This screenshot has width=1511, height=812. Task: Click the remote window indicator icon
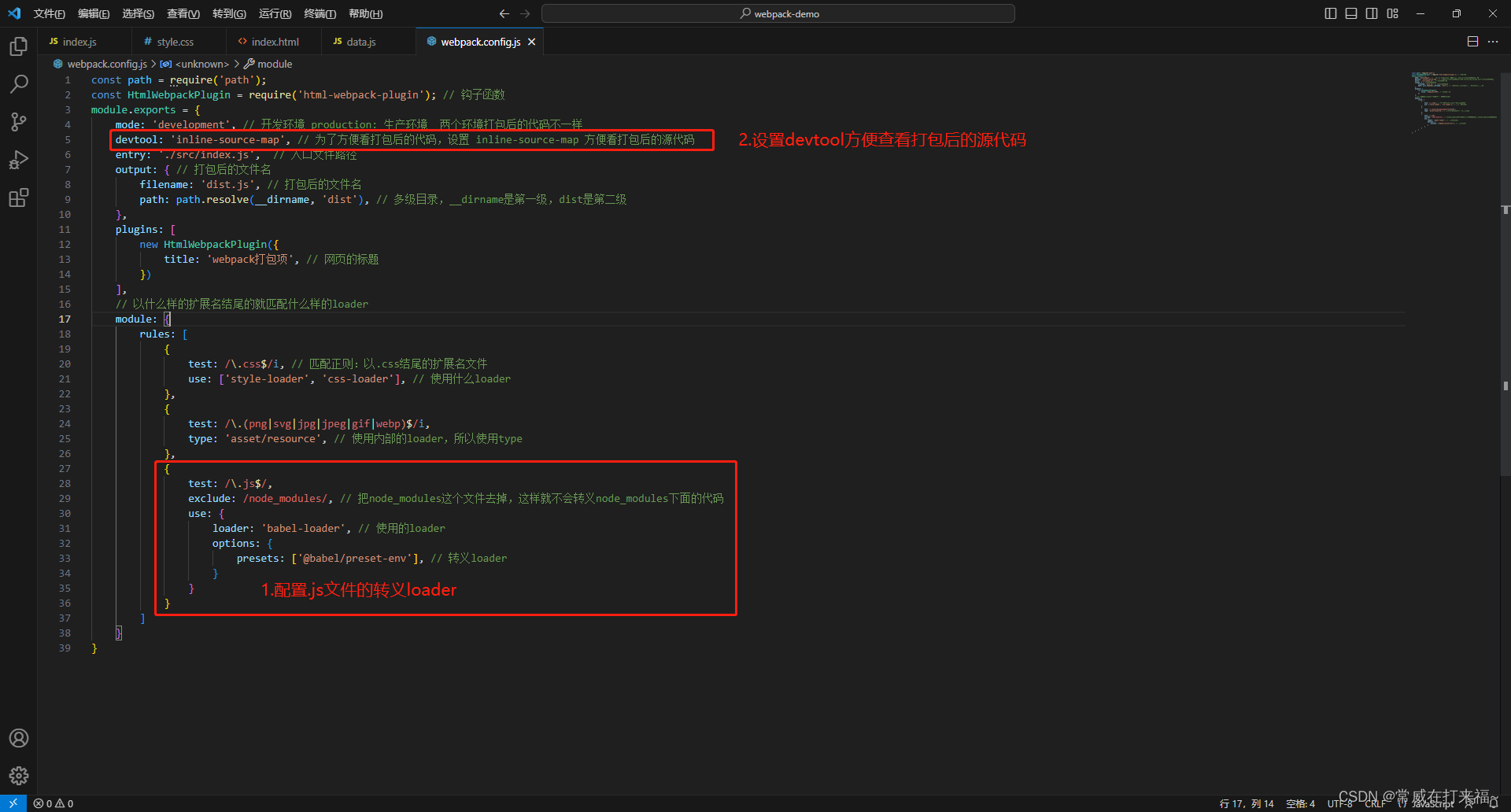(x=13, y=803)
